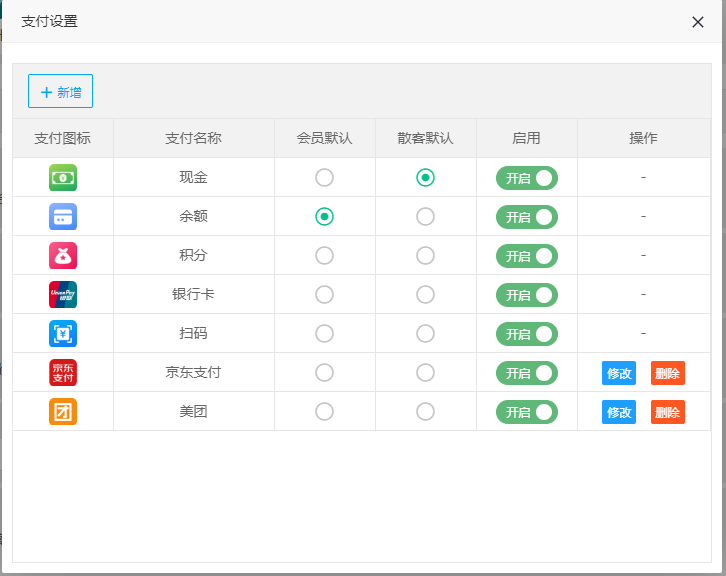Click the orange Meituan icon
This screenshot has height=576, width=726.
(x=63, y=412)
